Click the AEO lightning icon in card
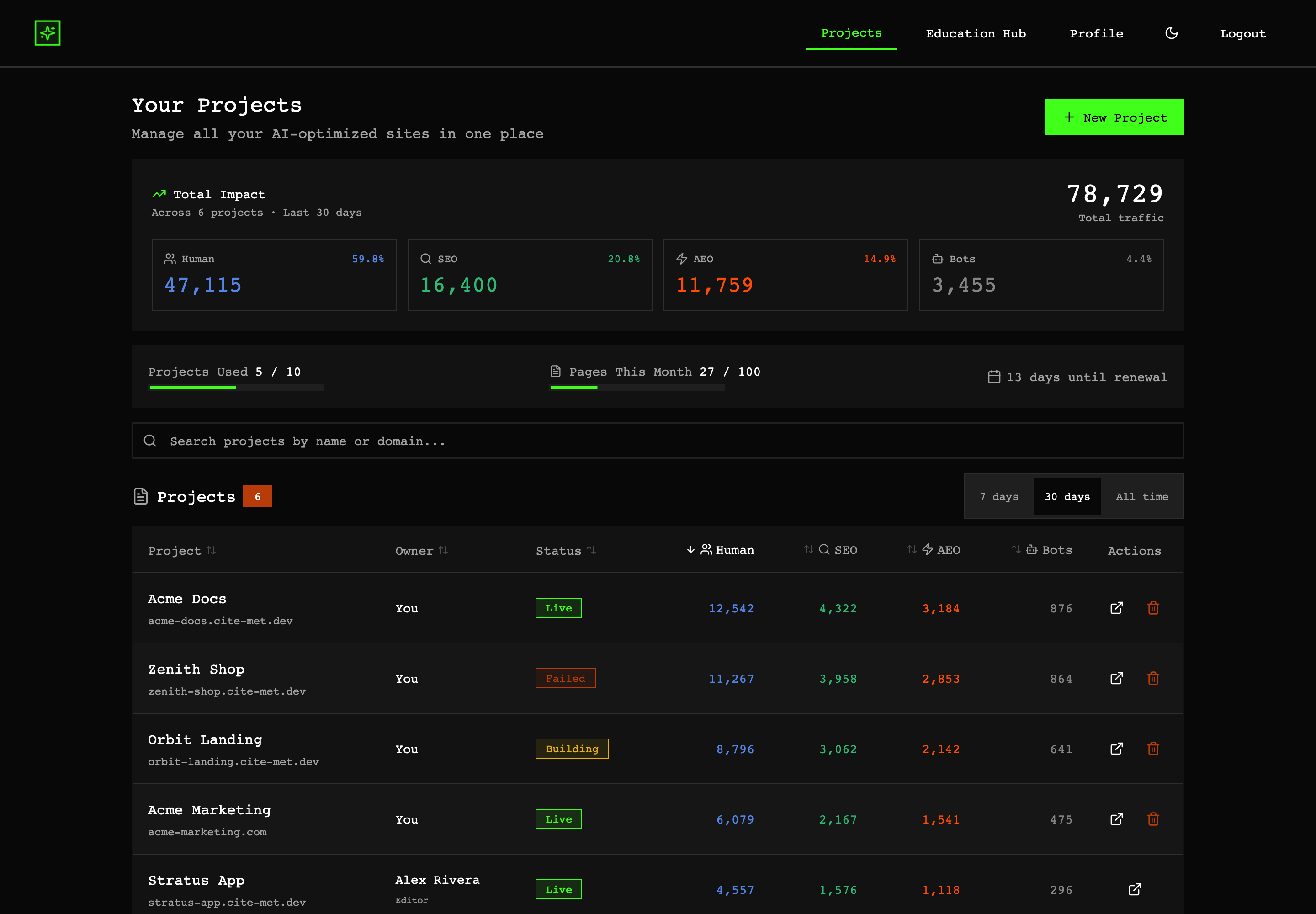The image size is (1316, 914). coord(681,259)
